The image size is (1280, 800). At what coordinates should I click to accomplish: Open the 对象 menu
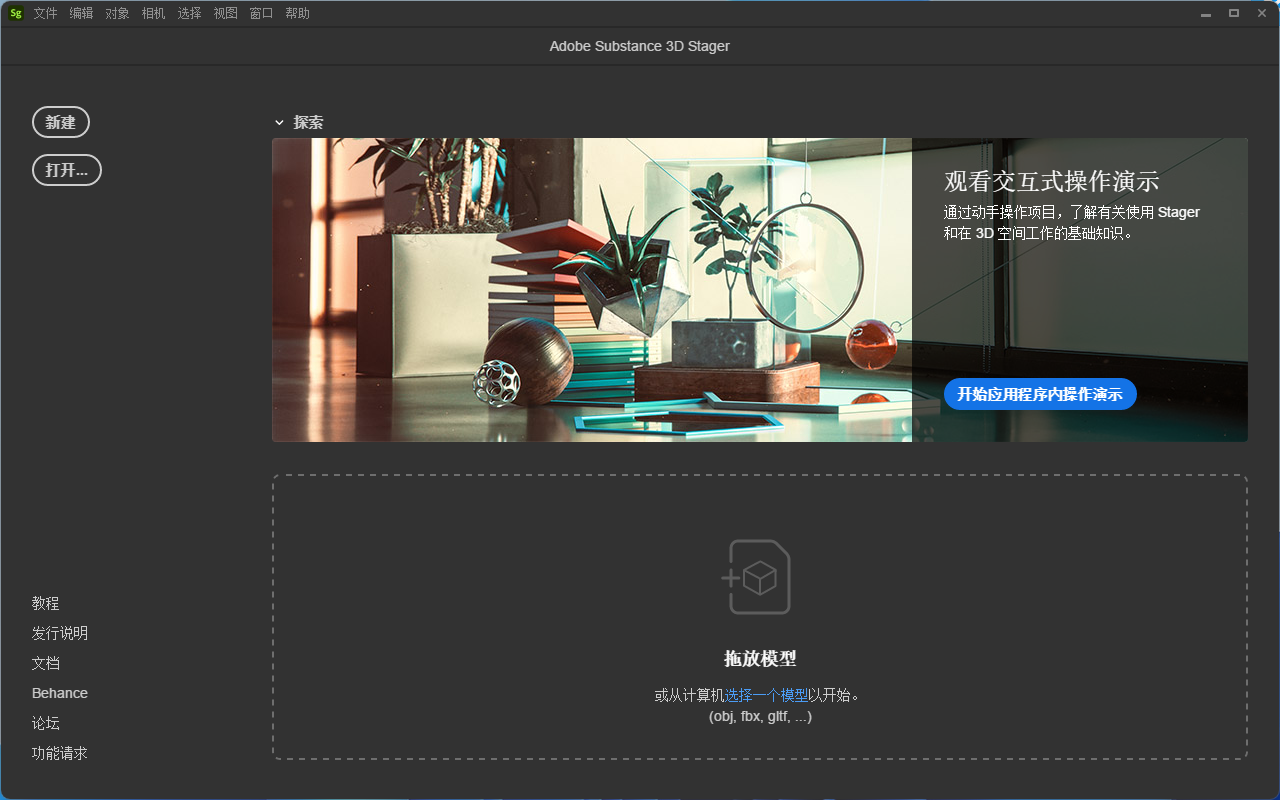[x=118, y=13]
